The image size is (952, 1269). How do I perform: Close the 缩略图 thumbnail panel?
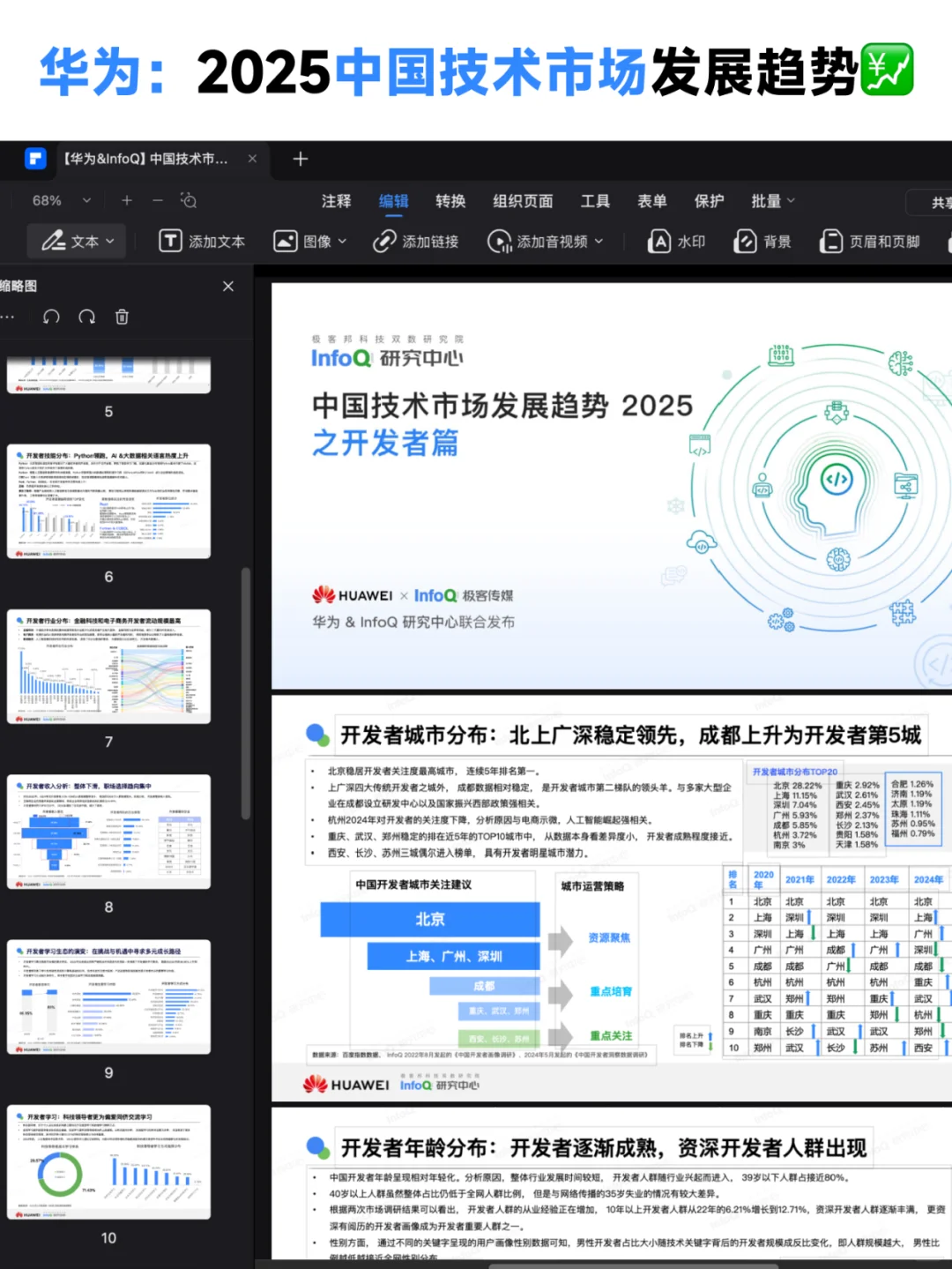228,286
